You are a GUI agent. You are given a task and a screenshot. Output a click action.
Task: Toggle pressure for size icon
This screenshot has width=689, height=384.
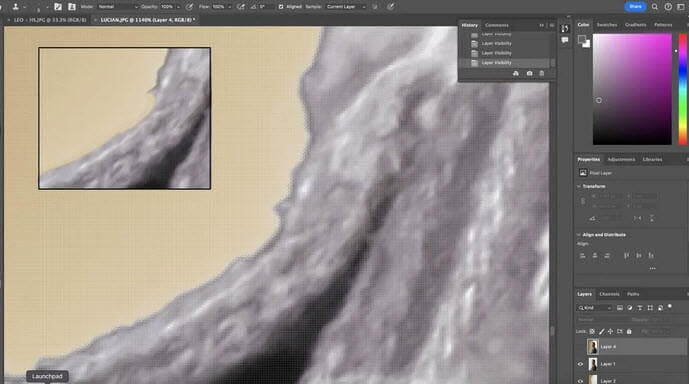click(x=391, y=7)
